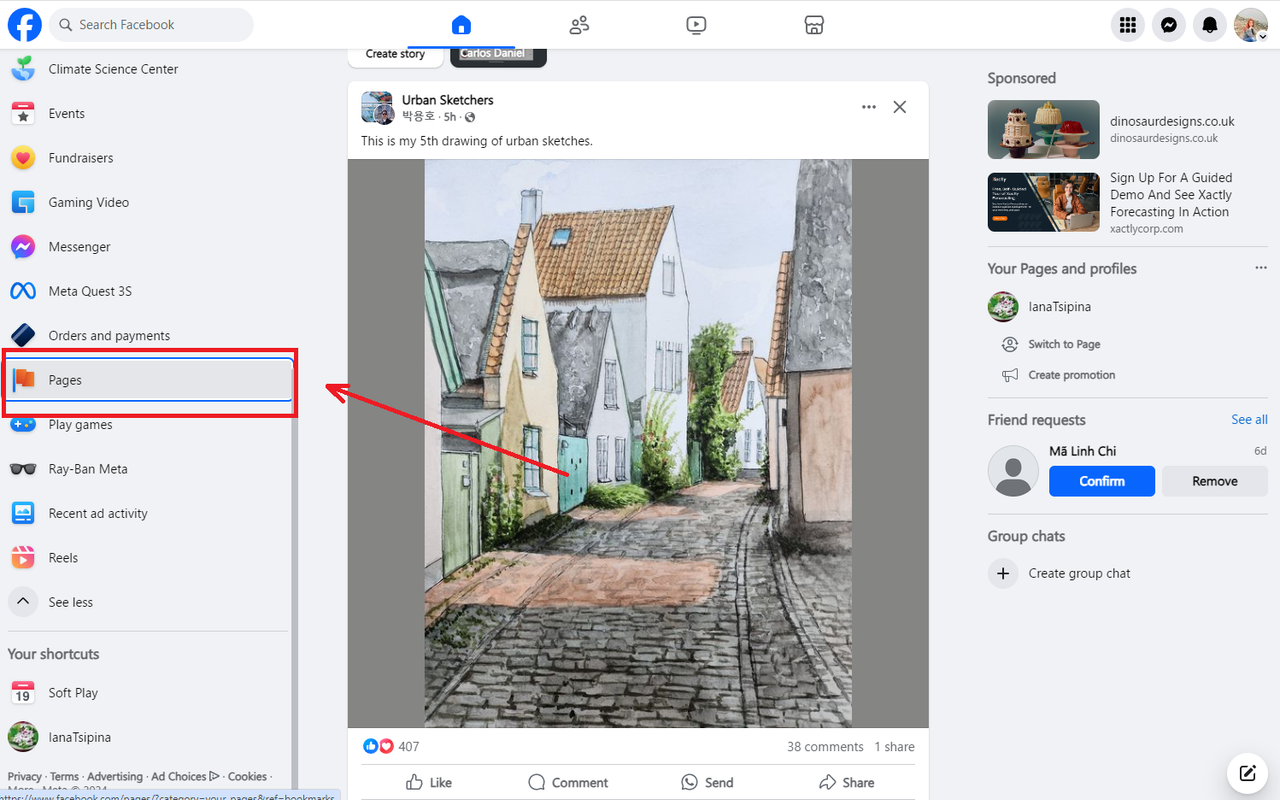Viewport: 1280px width, 800px height.
Task: Click the Facebook logo icon
Action: [25, 25]
